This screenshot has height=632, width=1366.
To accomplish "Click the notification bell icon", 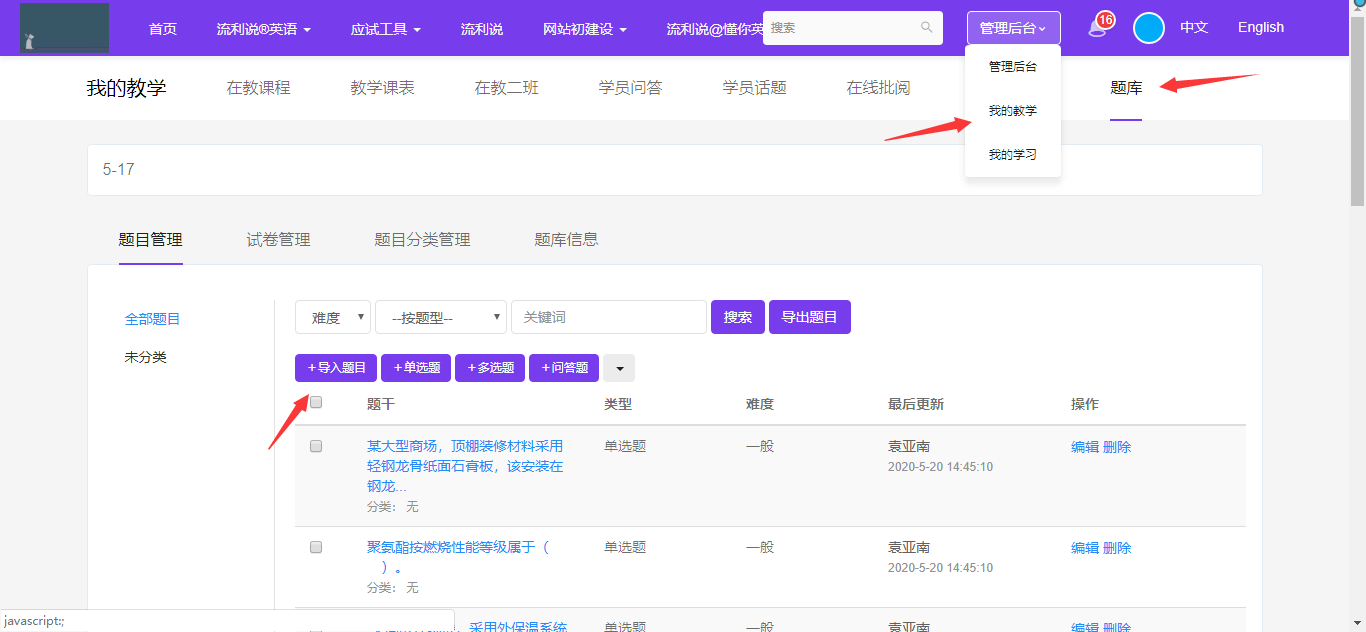I will click(1098, 28).
